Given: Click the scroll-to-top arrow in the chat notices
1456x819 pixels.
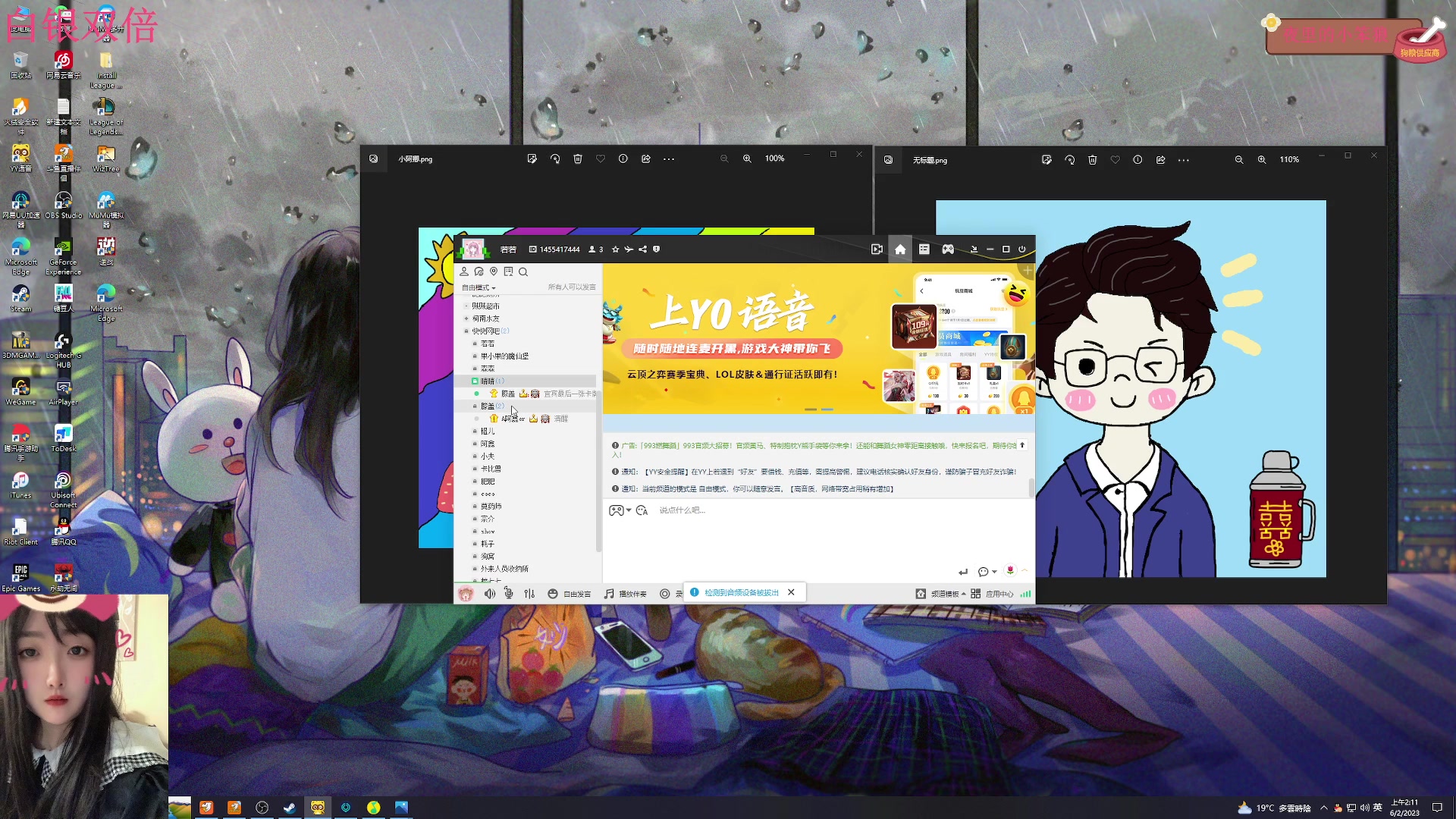Looking at the screenshot, I should pos(1022,445).
